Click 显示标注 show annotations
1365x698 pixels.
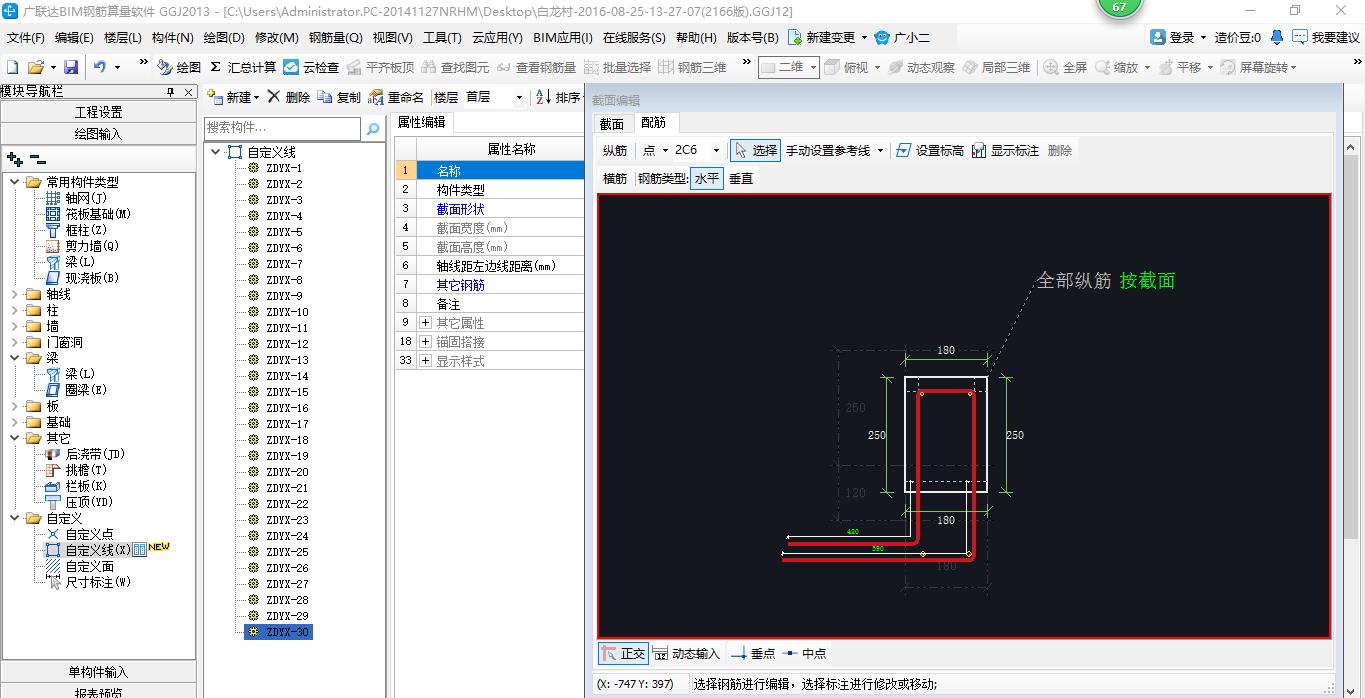click(x=1005, y=150)
